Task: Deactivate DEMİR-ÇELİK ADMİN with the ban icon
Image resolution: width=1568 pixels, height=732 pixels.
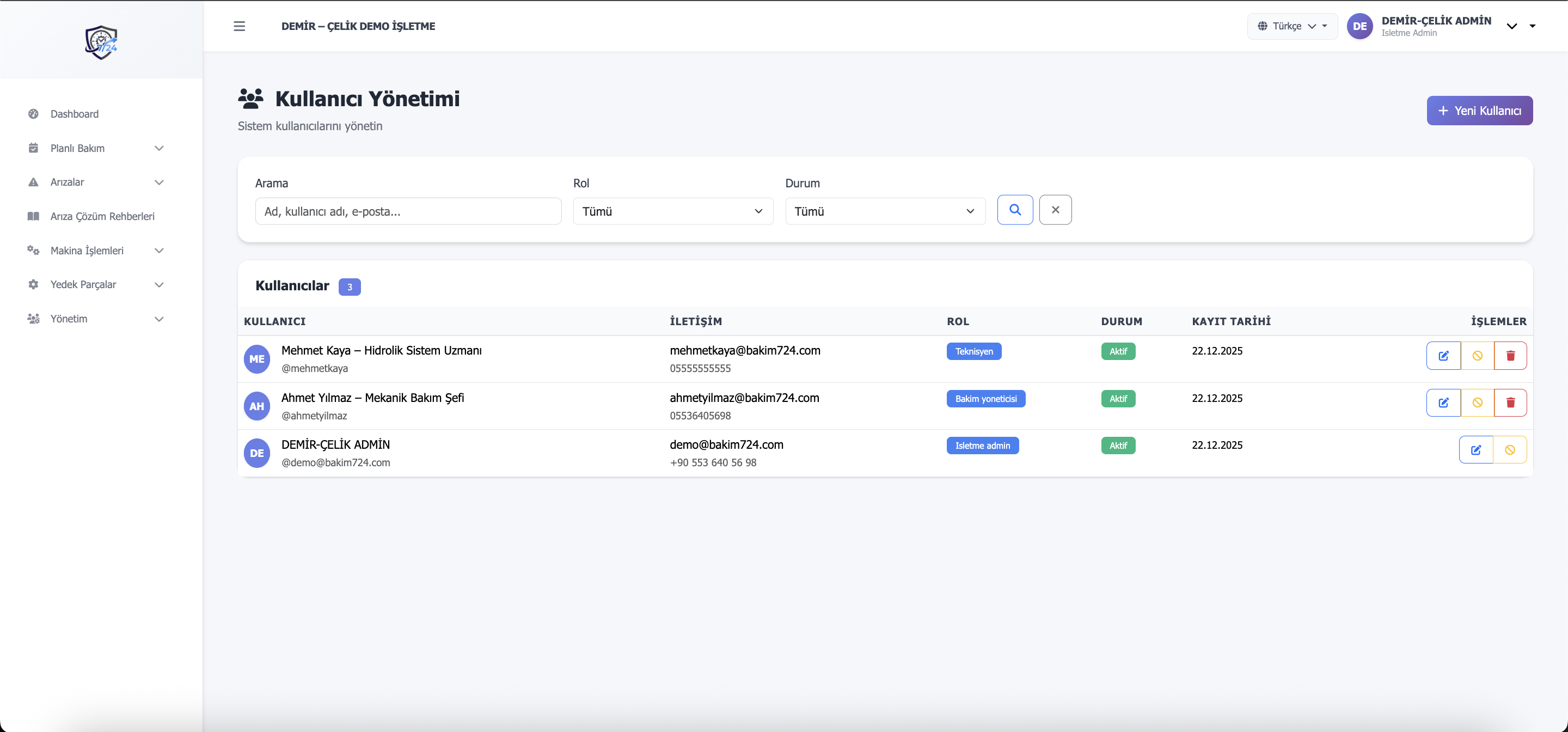Action: 1510,450
